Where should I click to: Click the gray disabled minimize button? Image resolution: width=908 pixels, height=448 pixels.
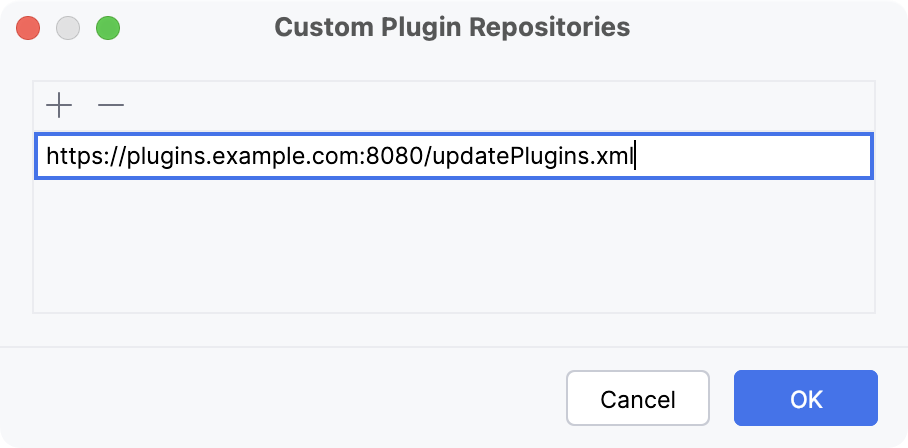click(x=68, y=27)
